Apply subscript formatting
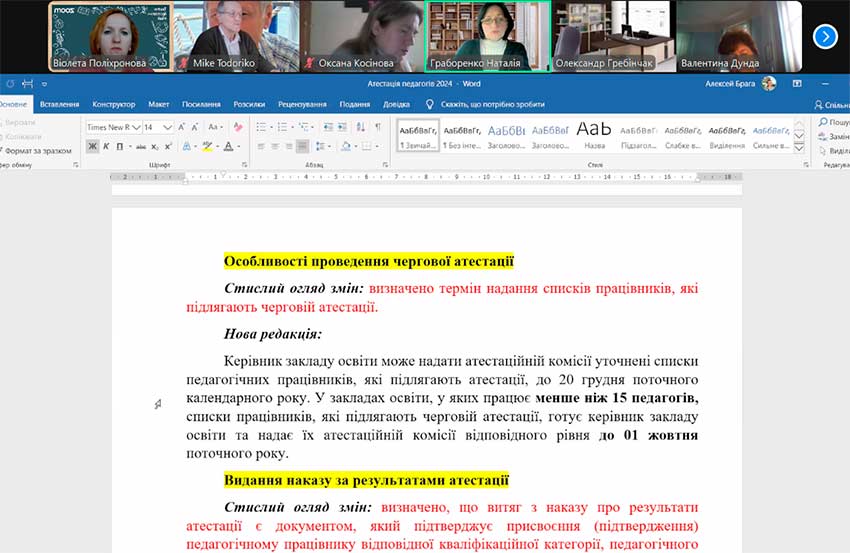850x553 pixels. (x=155, y=146)
